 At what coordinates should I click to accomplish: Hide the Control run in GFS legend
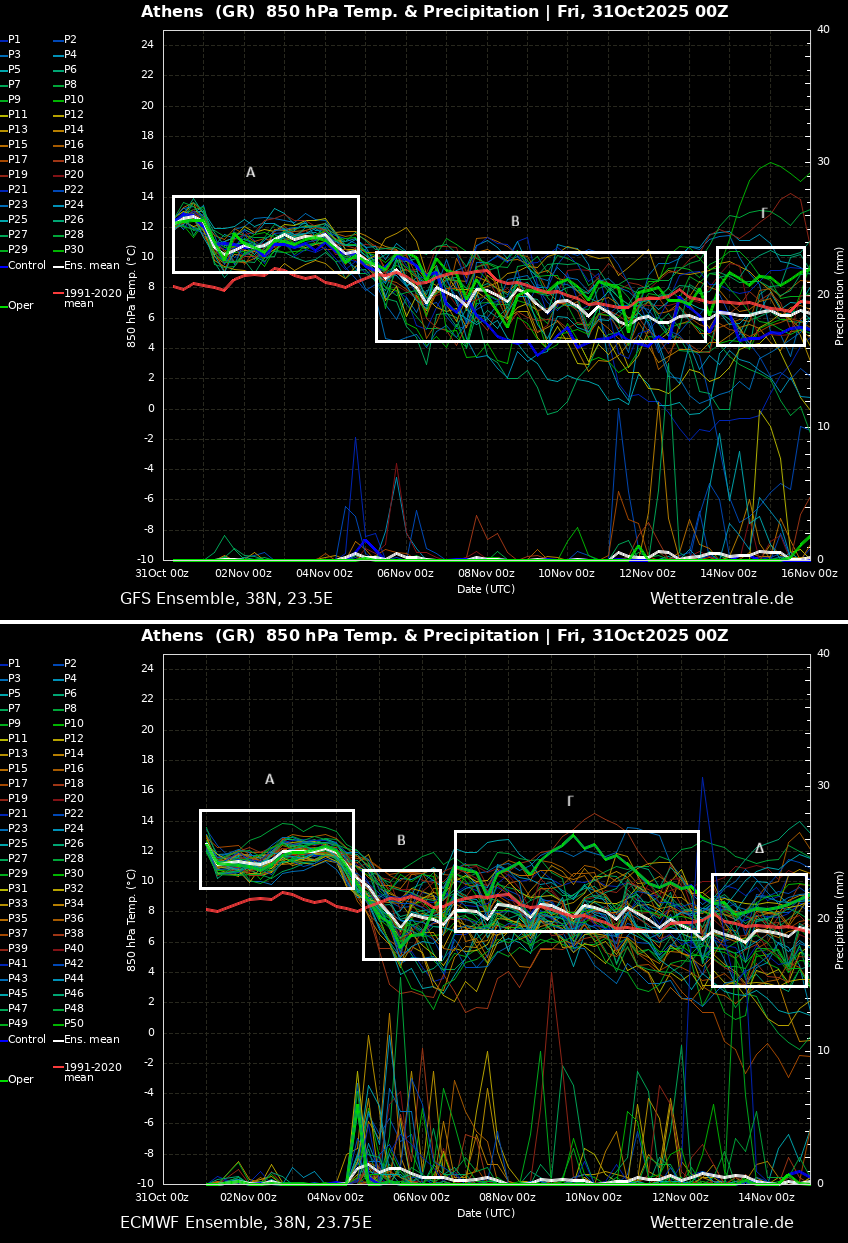[26, 266]
